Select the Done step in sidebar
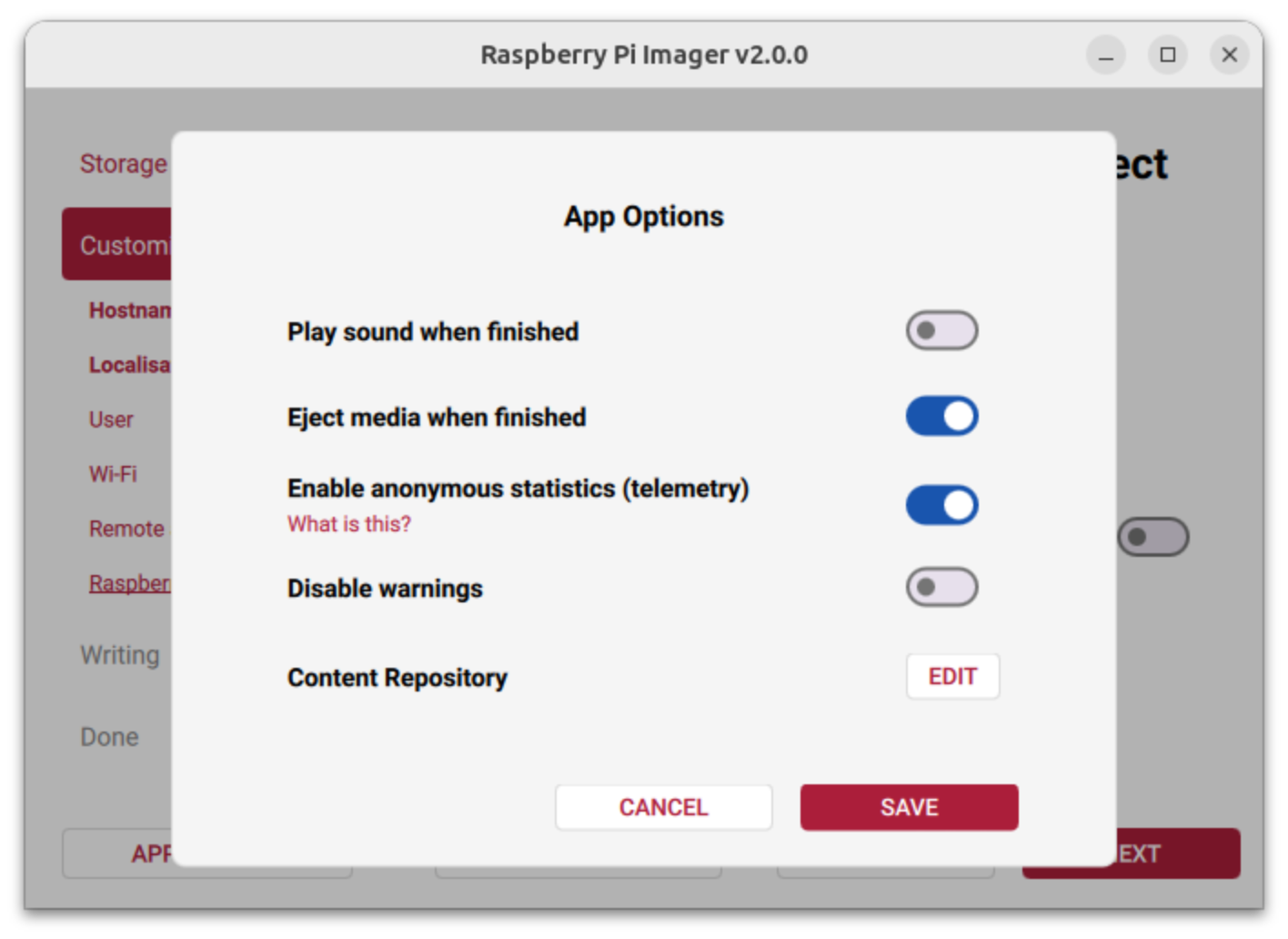The height and width of the screenshot is (939, 1288). (109, 737)
